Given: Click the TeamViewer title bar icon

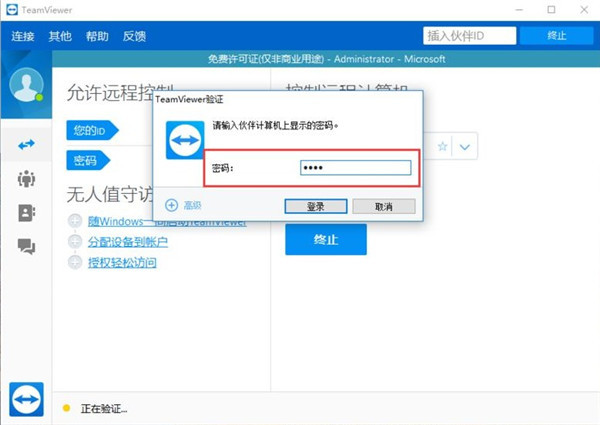Looking at the screenshot, I should tap(12, 10).
